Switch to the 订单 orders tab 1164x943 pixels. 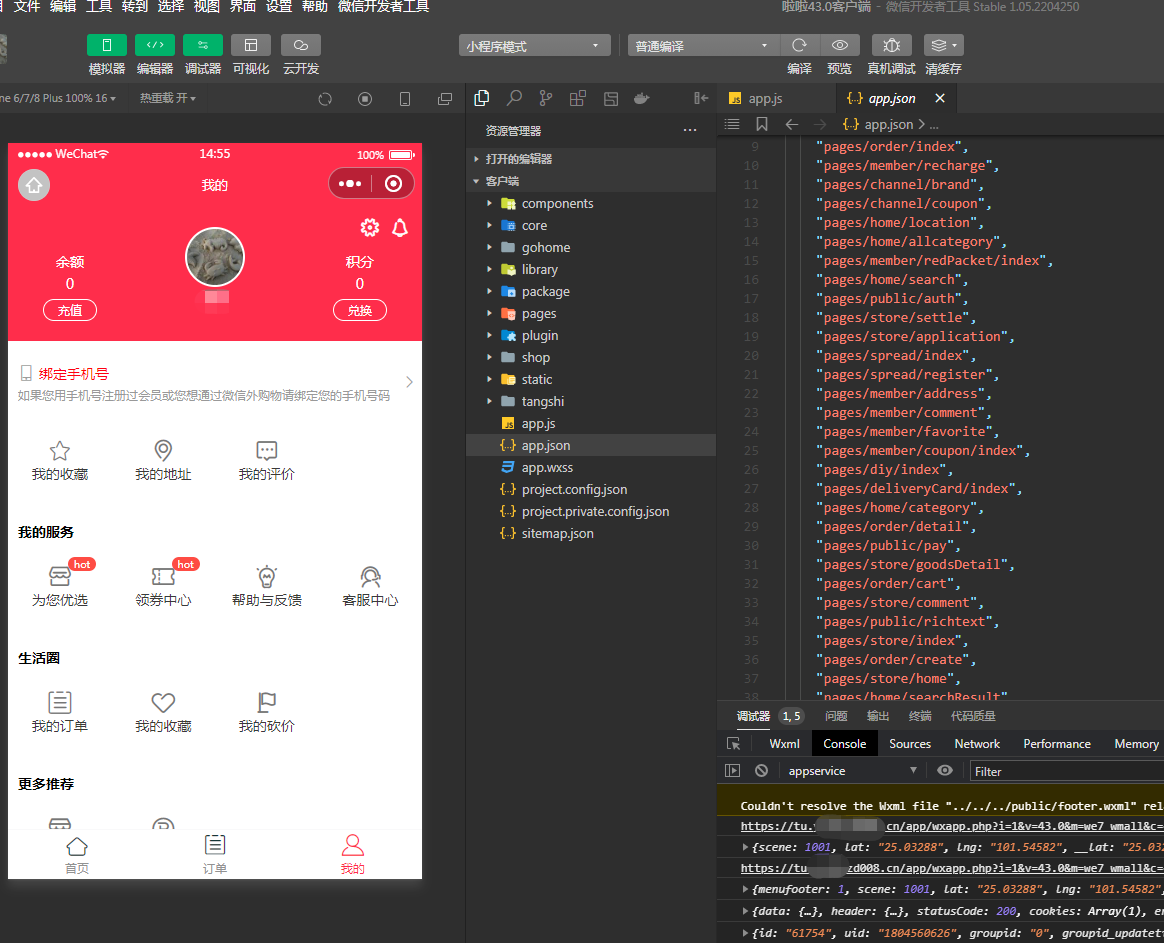click(215, 854)
